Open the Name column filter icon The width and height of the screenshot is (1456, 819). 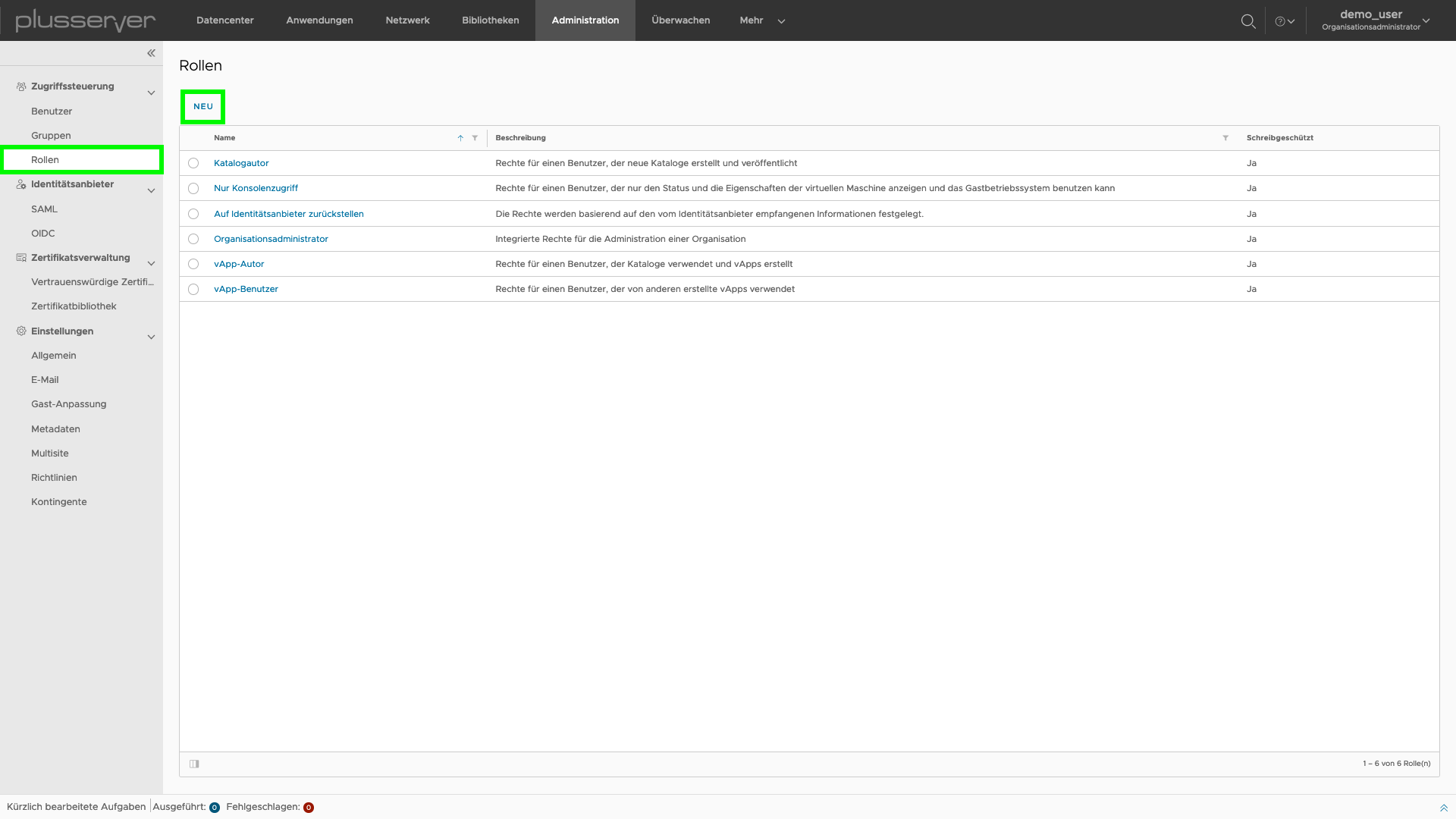point(475,138)
